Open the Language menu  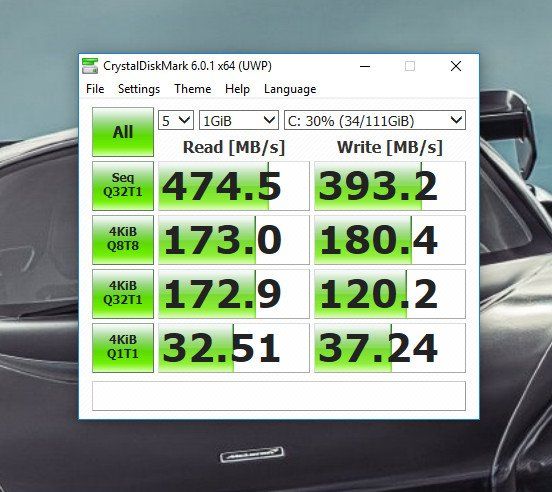pos(290,89)
